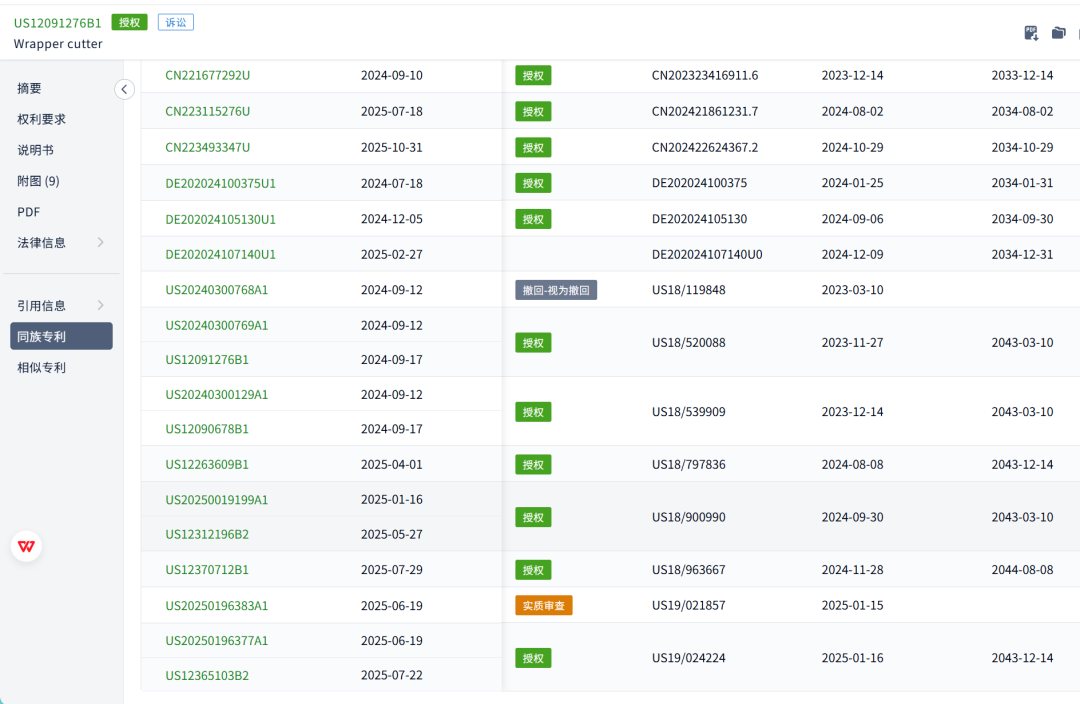Click the Wrapper cutter title text

tap(58, 44)
